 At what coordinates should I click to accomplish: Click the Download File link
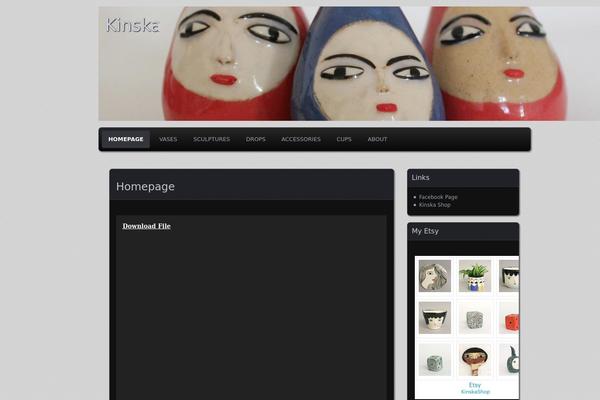[x=147, y=226]
